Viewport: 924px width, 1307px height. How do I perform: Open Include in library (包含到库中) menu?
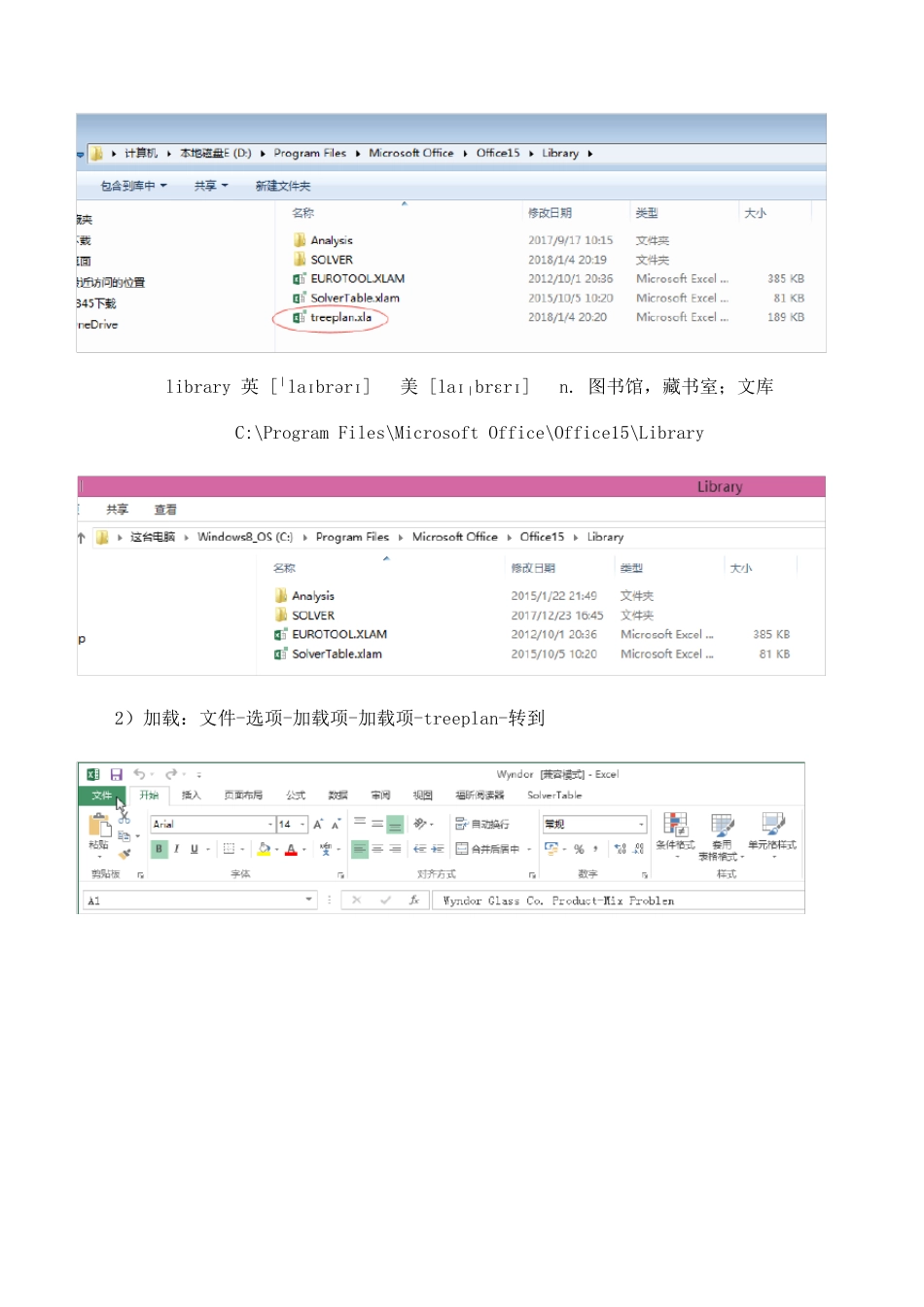click(x=134, y=186)
